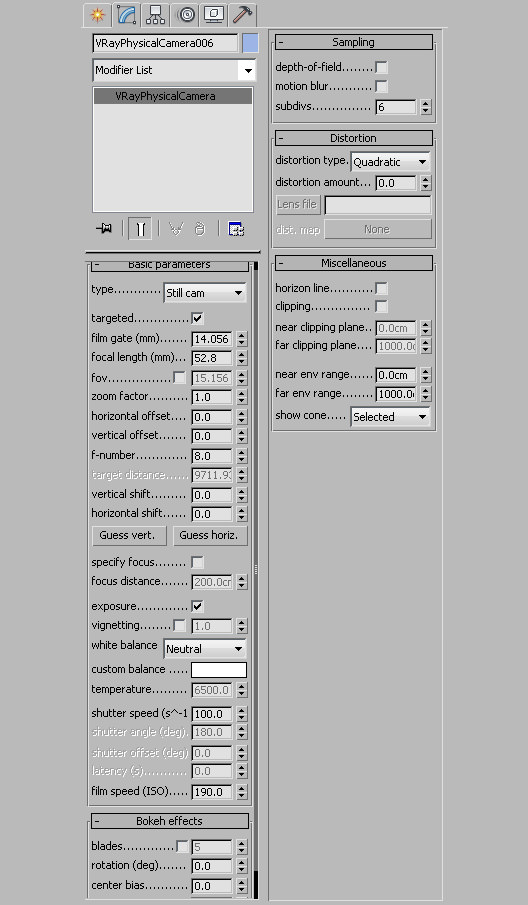Viewport: 528px width, 905px height.
Task: Open the Display panel tab
Action: click(214, 15)
